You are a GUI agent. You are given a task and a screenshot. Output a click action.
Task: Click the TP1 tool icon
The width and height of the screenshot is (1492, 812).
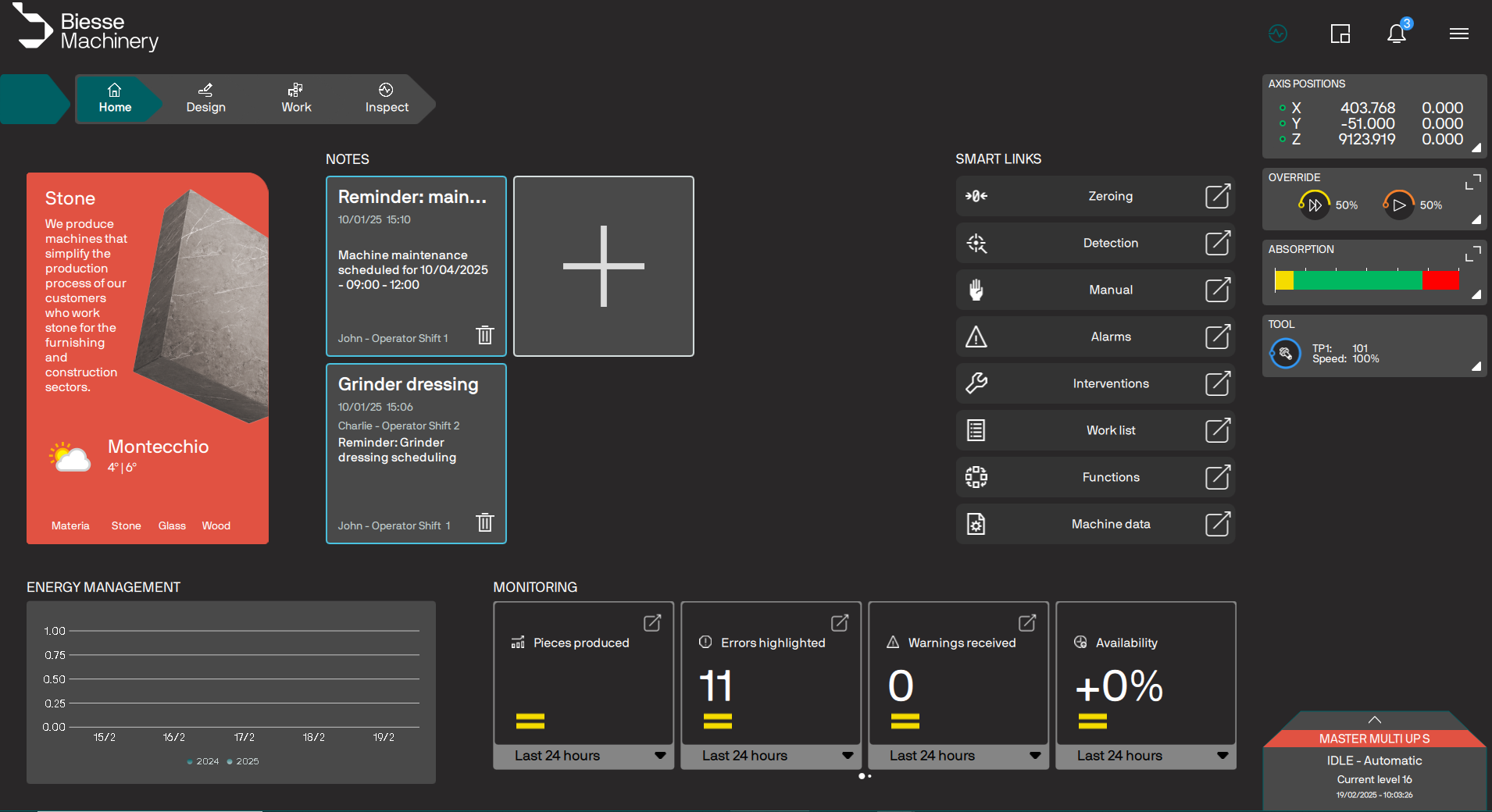click(x=1286, y=353)
